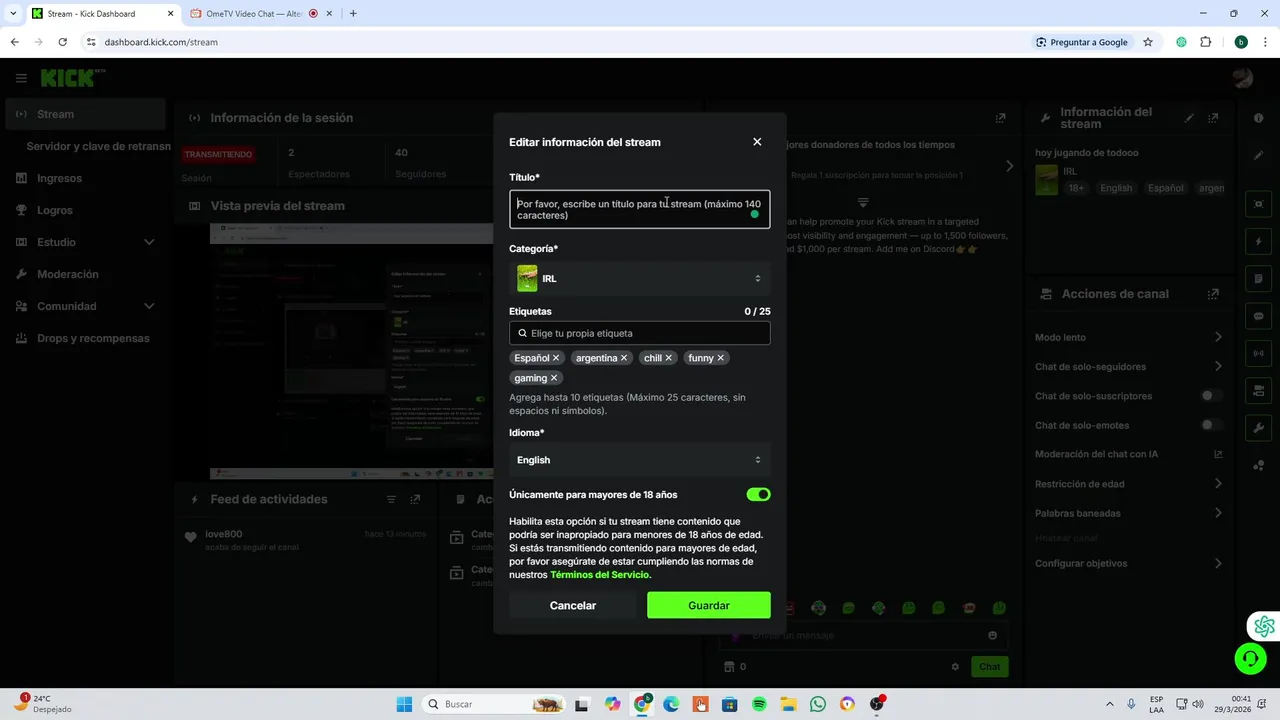Toggle Únicamente para mayores de 18 años
This screenshot has height=720, width=1280.
(x=758, y=494)
